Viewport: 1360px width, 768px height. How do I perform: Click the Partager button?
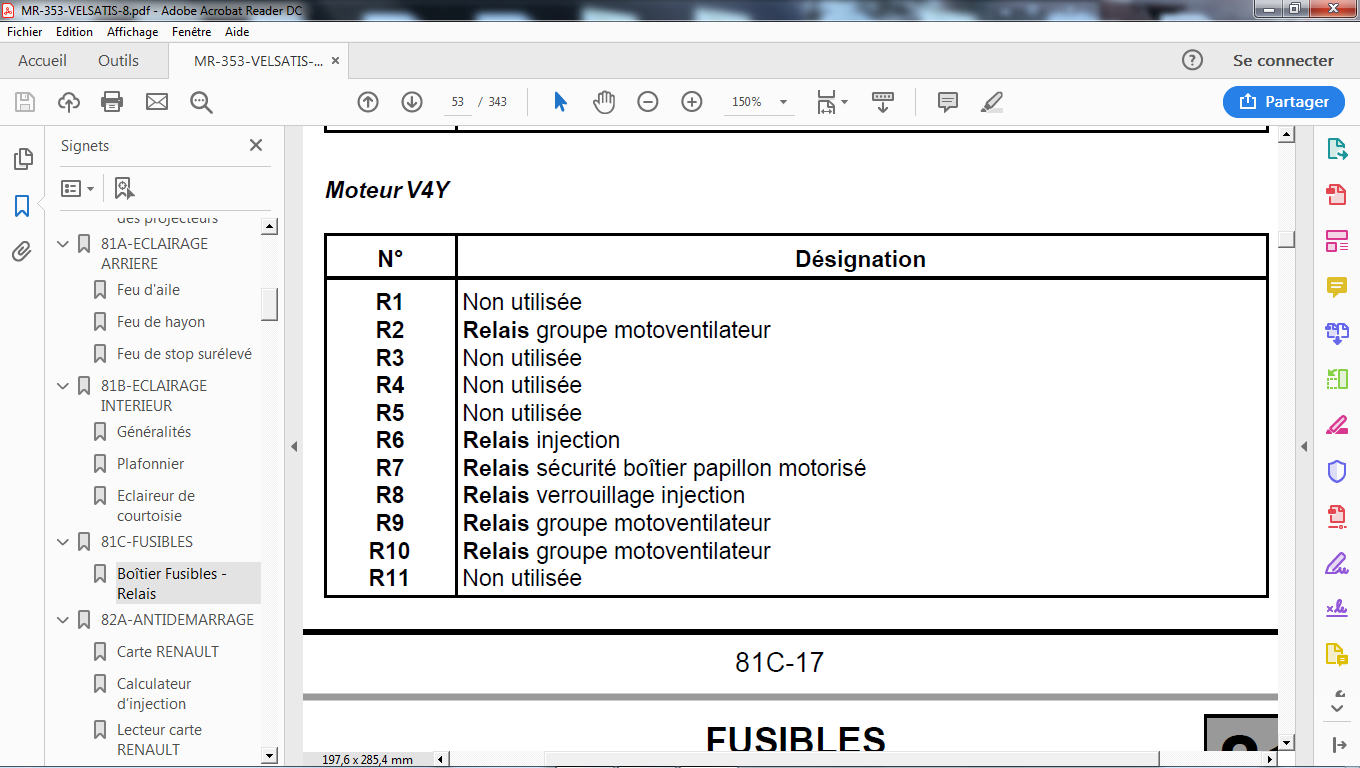click(1284, 102)
